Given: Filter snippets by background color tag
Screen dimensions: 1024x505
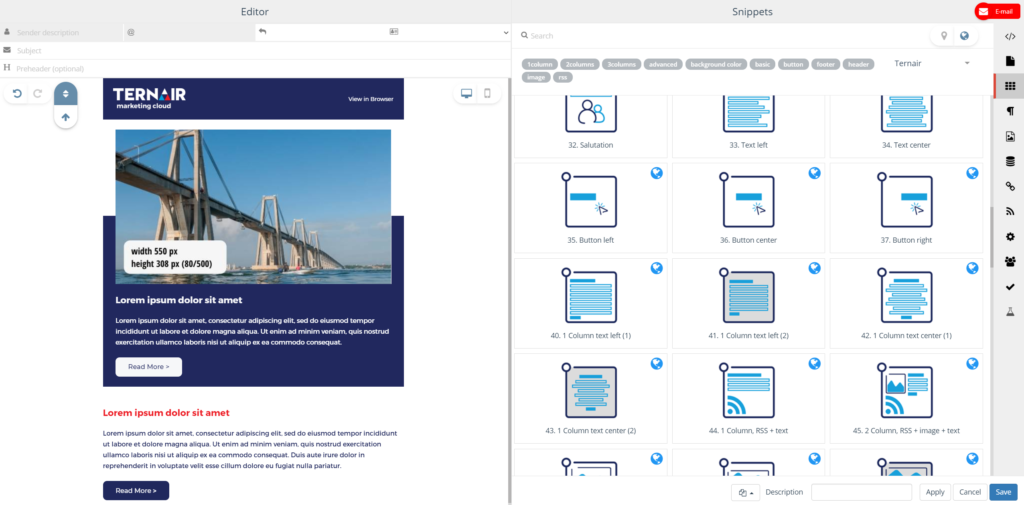Looking at the screenshot, I should pyautogui.click(x=716, y=64).
